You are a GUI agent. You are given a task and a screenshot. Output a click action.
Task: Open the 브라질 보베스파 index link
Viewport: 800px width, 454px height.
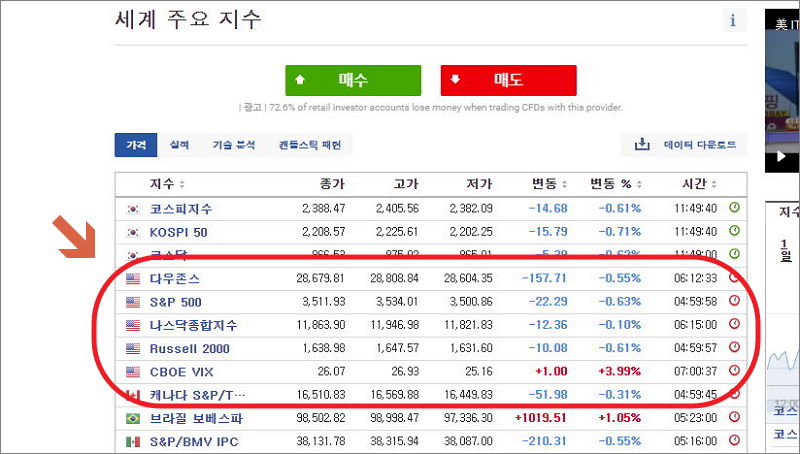196,418
